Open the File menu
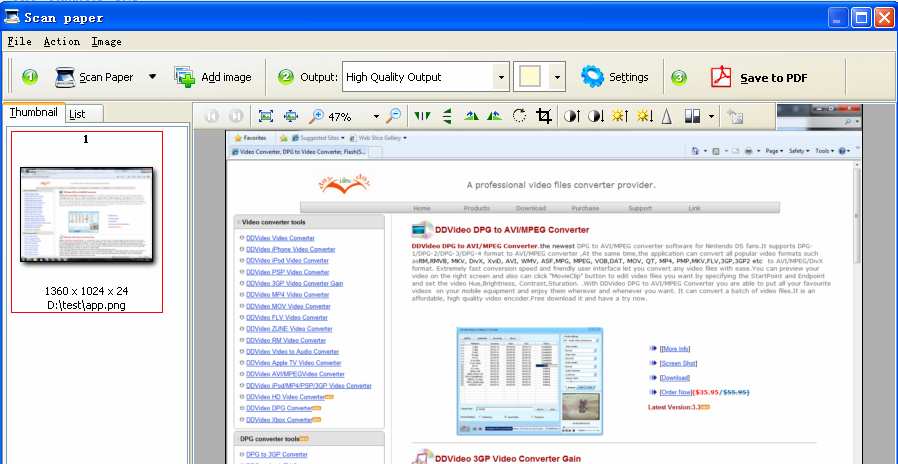The height and width of the screenshot is (464, 898). (19, 42)
